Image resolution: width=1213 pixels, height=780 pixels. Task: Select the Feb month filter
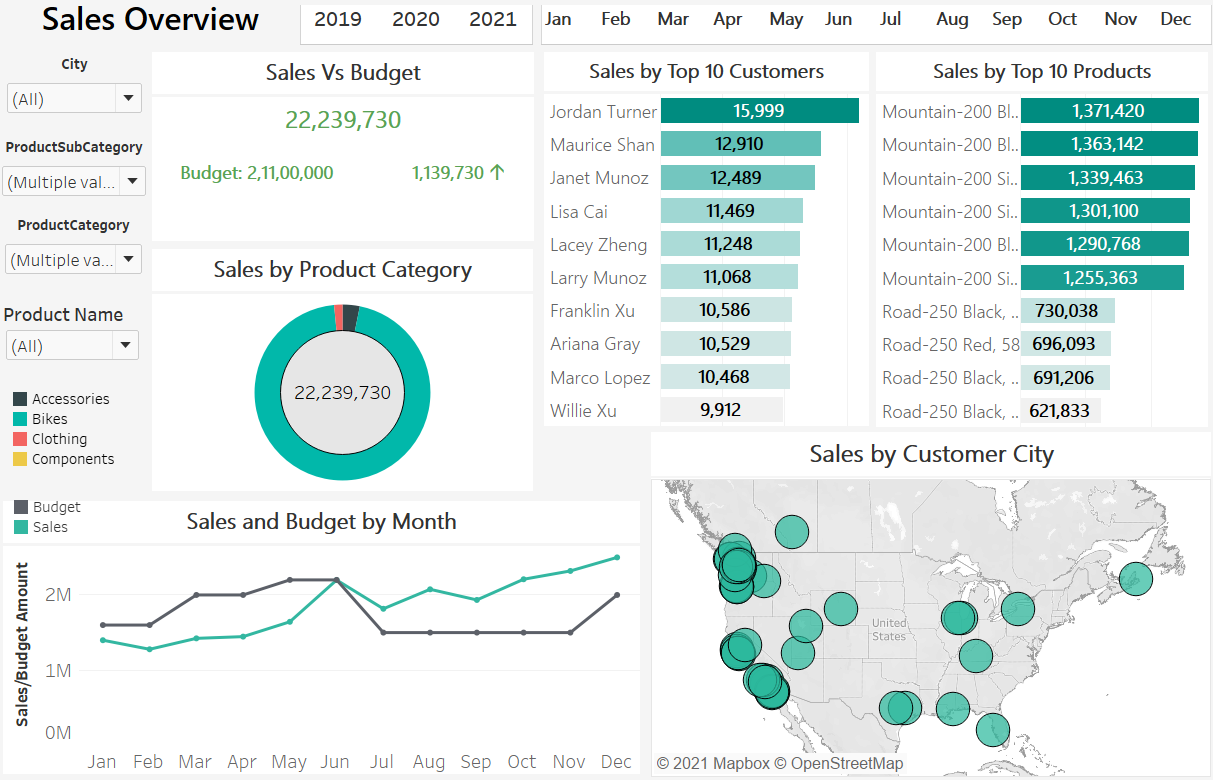click(x=616, y=19)
